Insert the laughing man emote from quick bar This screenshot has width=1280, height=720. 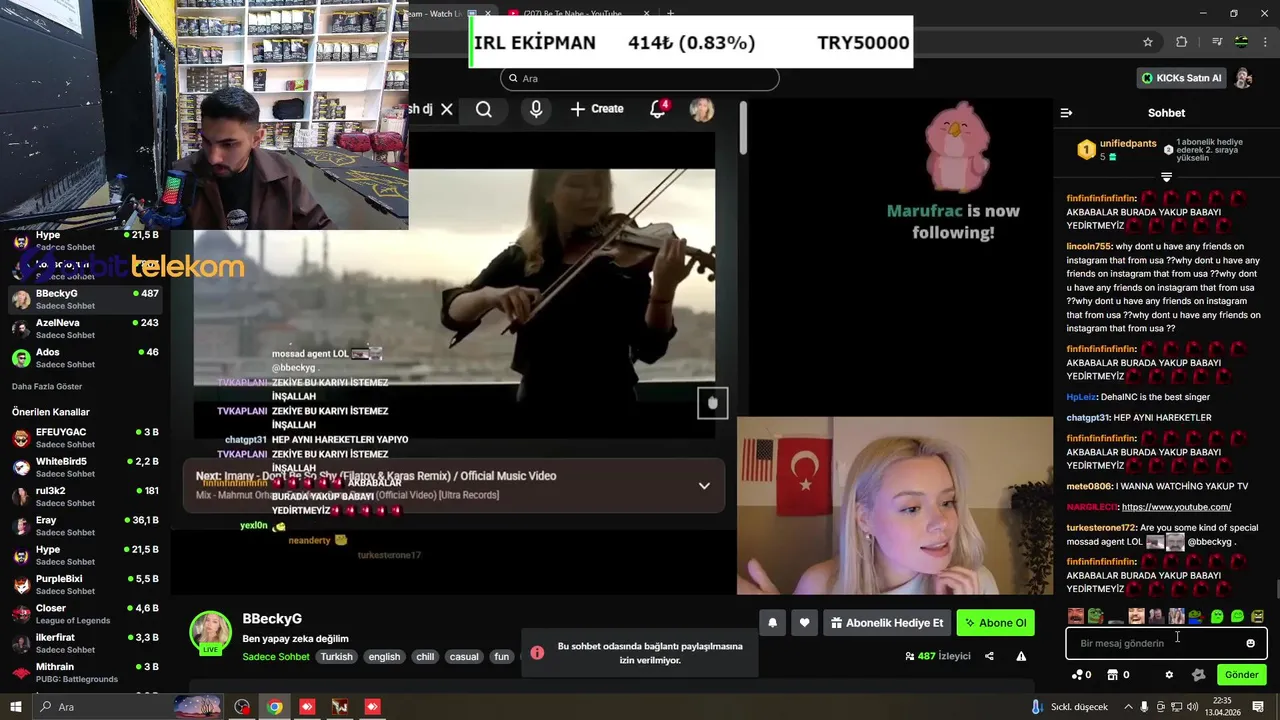[x=1076, y=616]
